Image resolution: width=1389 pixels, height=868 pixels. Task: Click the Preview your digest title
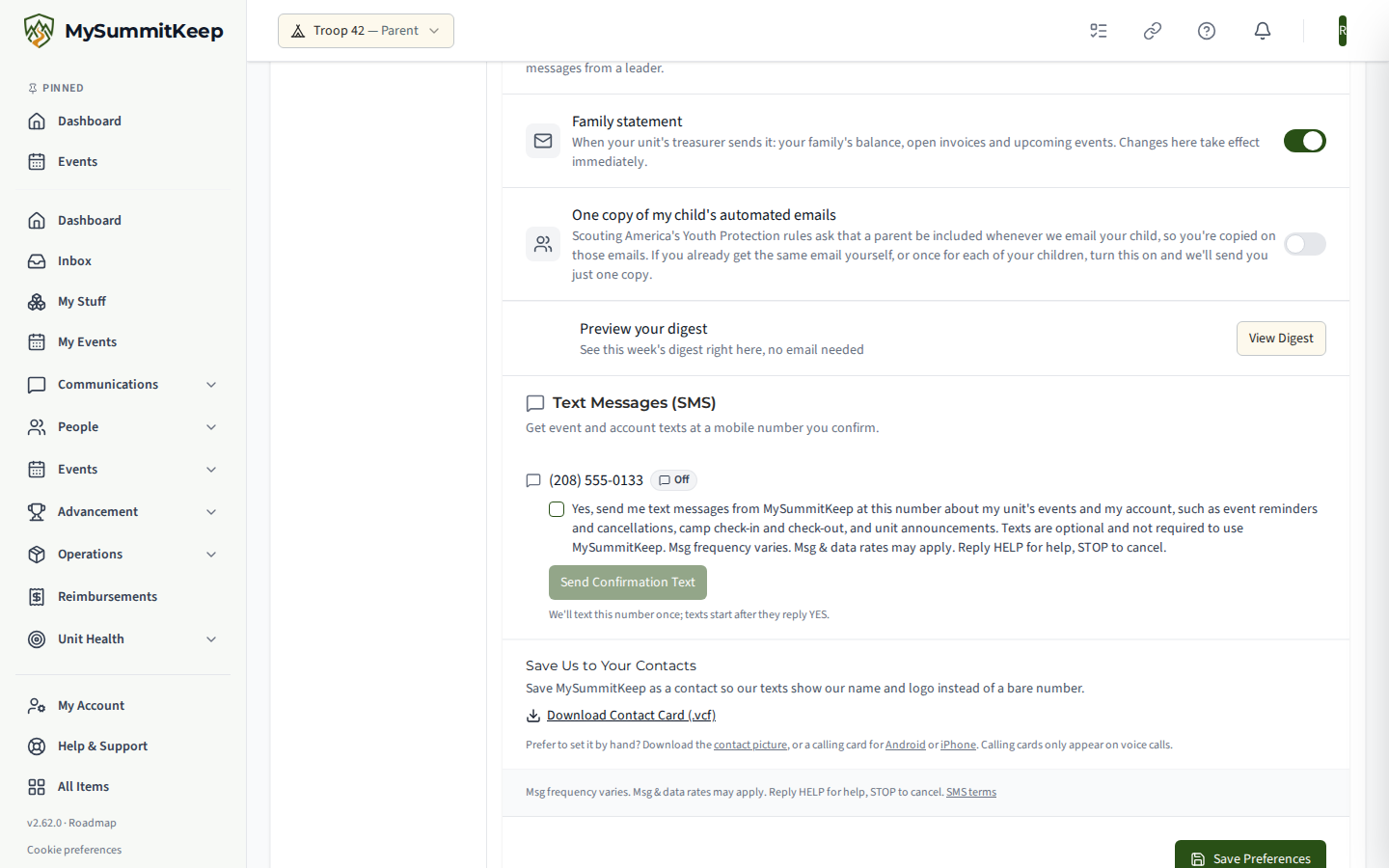coord(643,329)
